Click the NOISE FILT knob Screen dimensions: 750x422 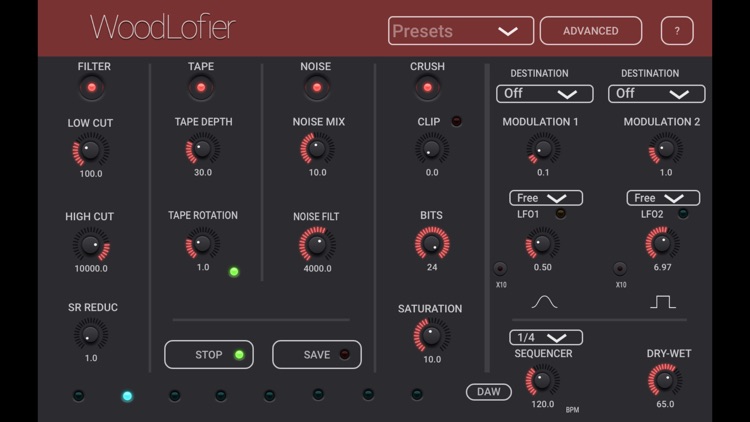pos(317,244)
